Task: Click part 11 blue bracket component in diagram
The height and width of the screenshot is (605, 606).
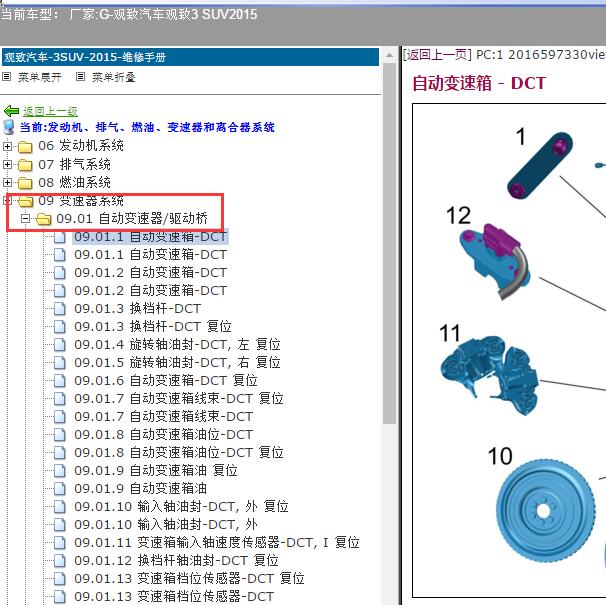Action: click(490, 375)
